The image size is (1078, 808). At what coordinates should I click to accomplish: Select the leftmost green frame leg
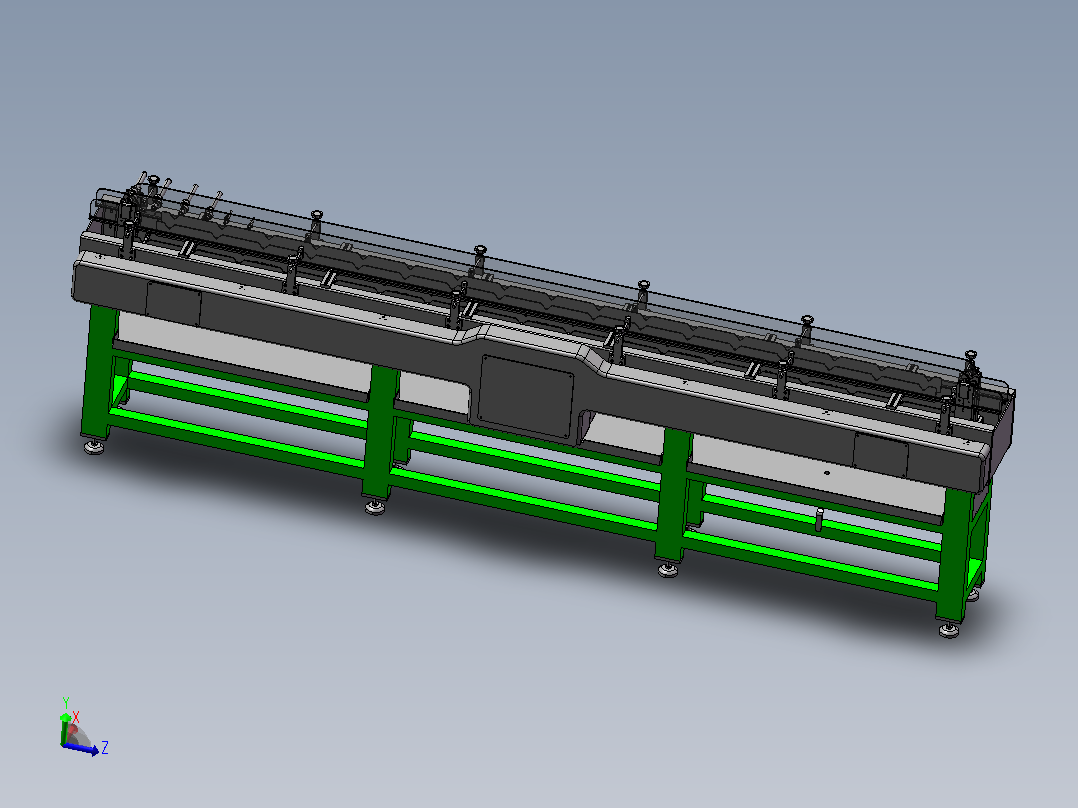(x=98, y=370)
